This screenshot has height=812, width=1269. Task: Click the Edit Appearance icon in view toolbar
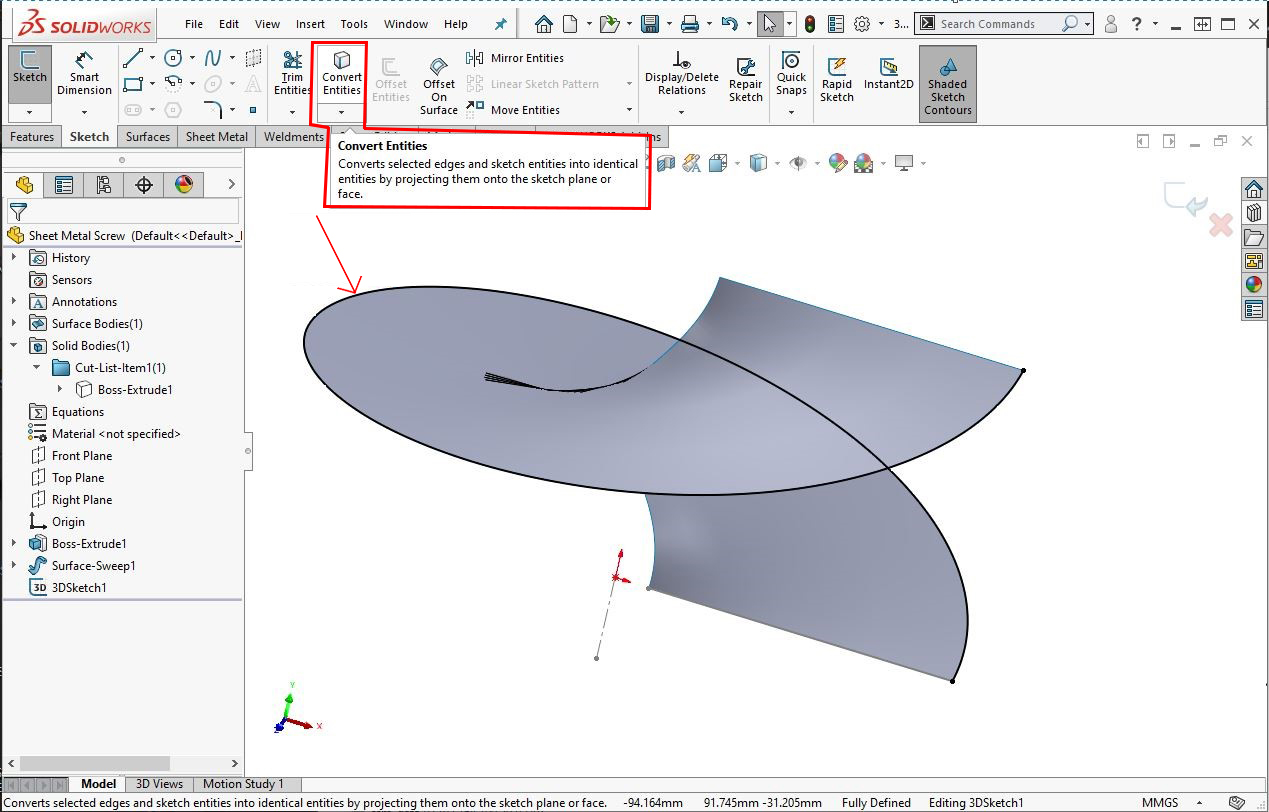pyautogui.click(x=838, y=163)
